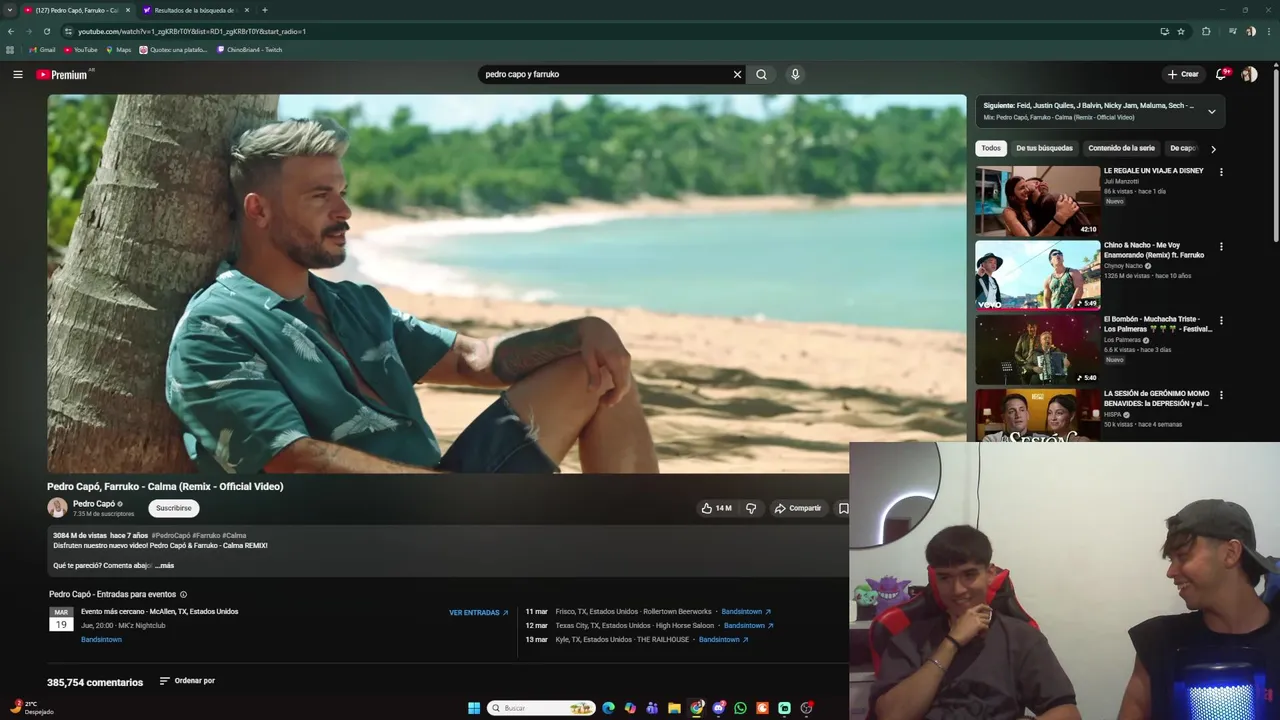Viewport: 1280px width, 720px height.
Task: Click the Compartir share button
Action: (x=798, y=508)
